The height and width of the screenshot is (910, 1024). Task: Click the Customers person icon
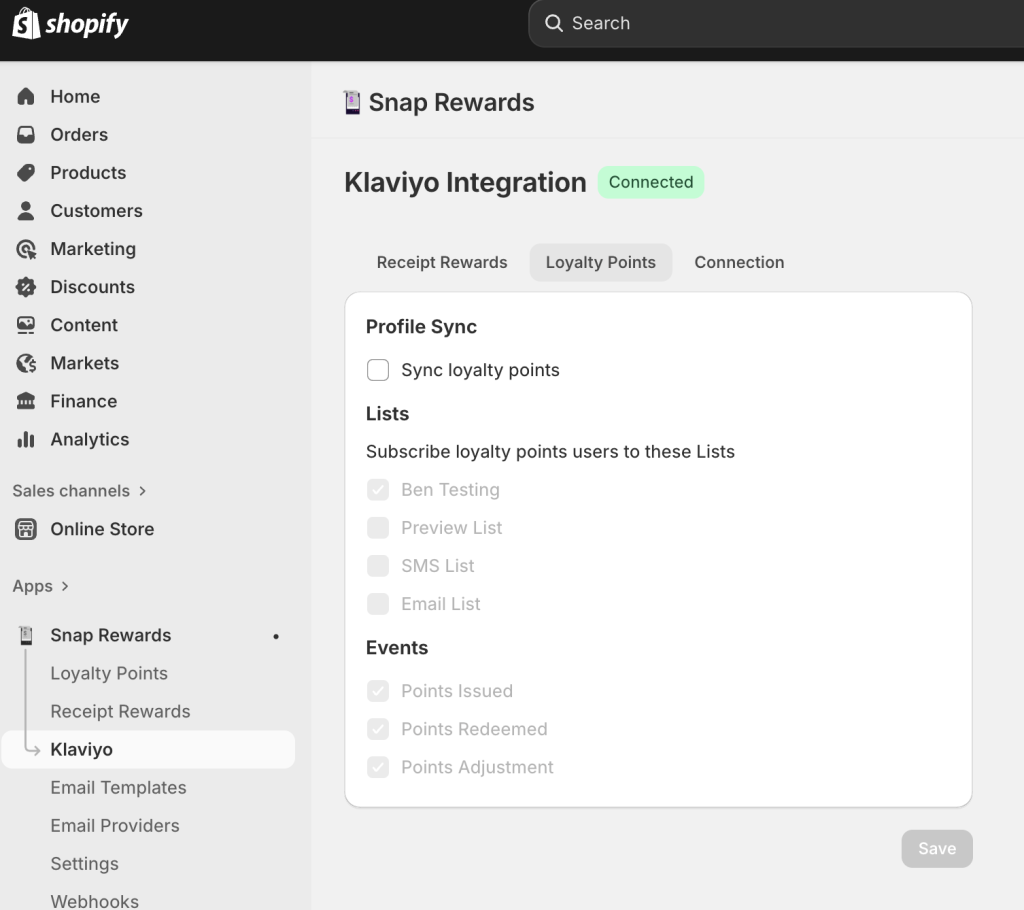pos(27,211)
